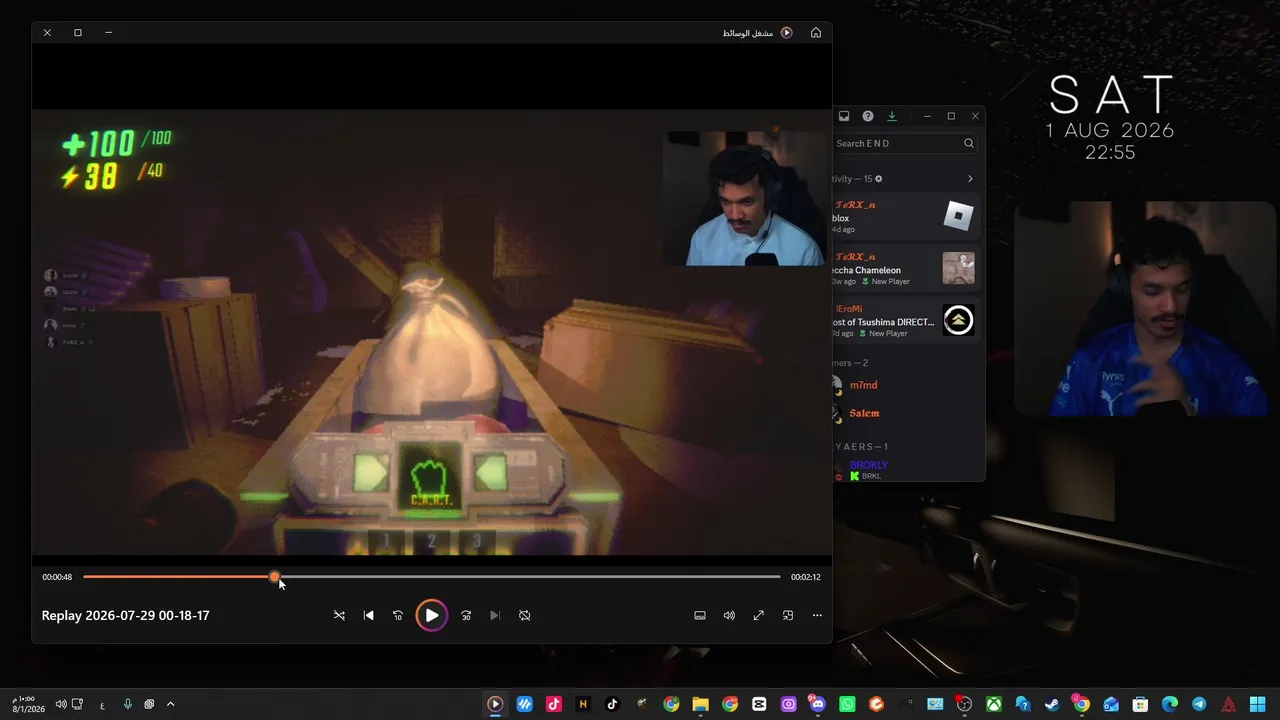This screenshot has width=1280, height=720.
Task: Open WhatsApp from the taskbar
Action: click(847, 704)
